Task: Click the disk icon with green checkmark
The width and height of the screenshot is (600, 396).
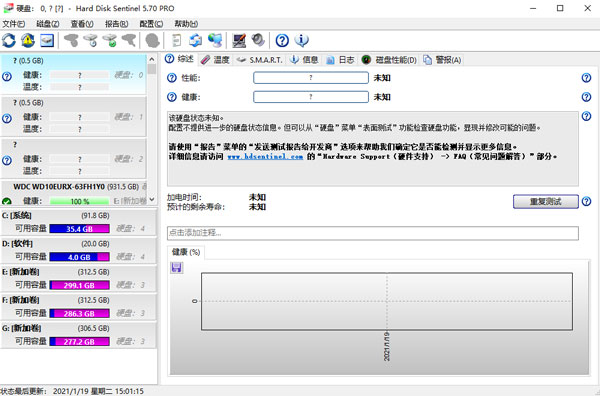Action: pos(110,40)
